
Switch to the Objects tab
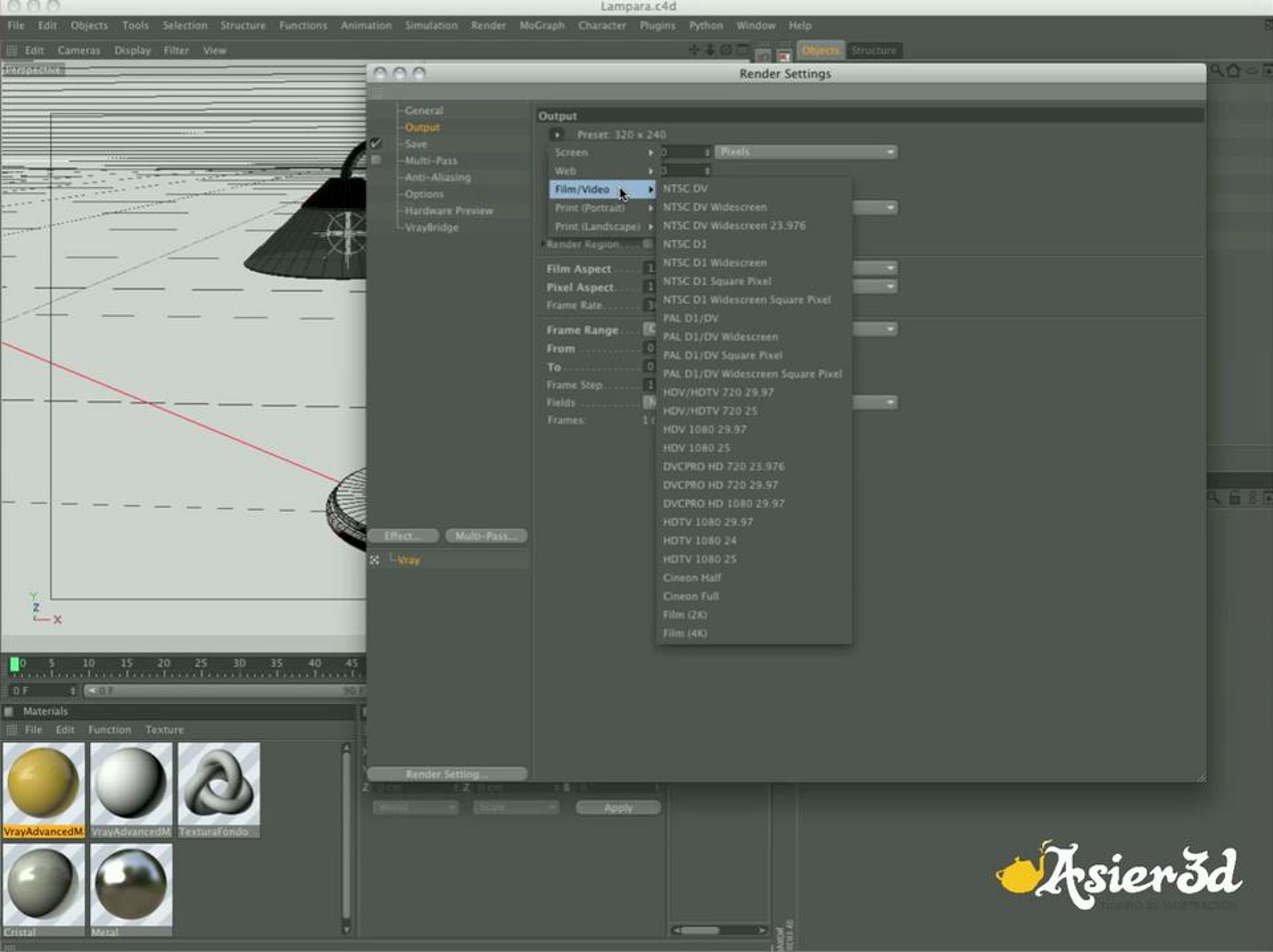point(820,51)
